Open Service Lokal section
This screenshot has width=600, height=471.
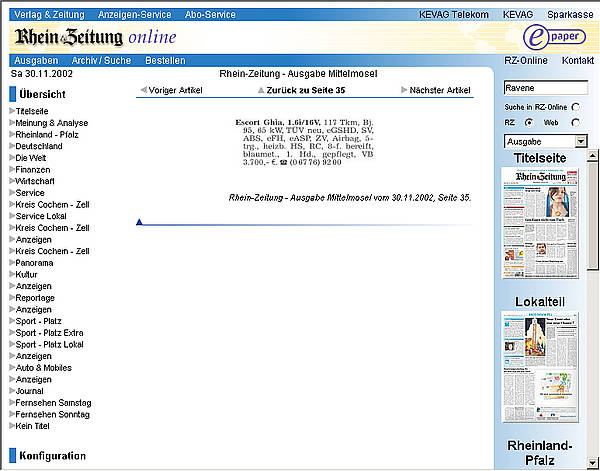(41, 216)
